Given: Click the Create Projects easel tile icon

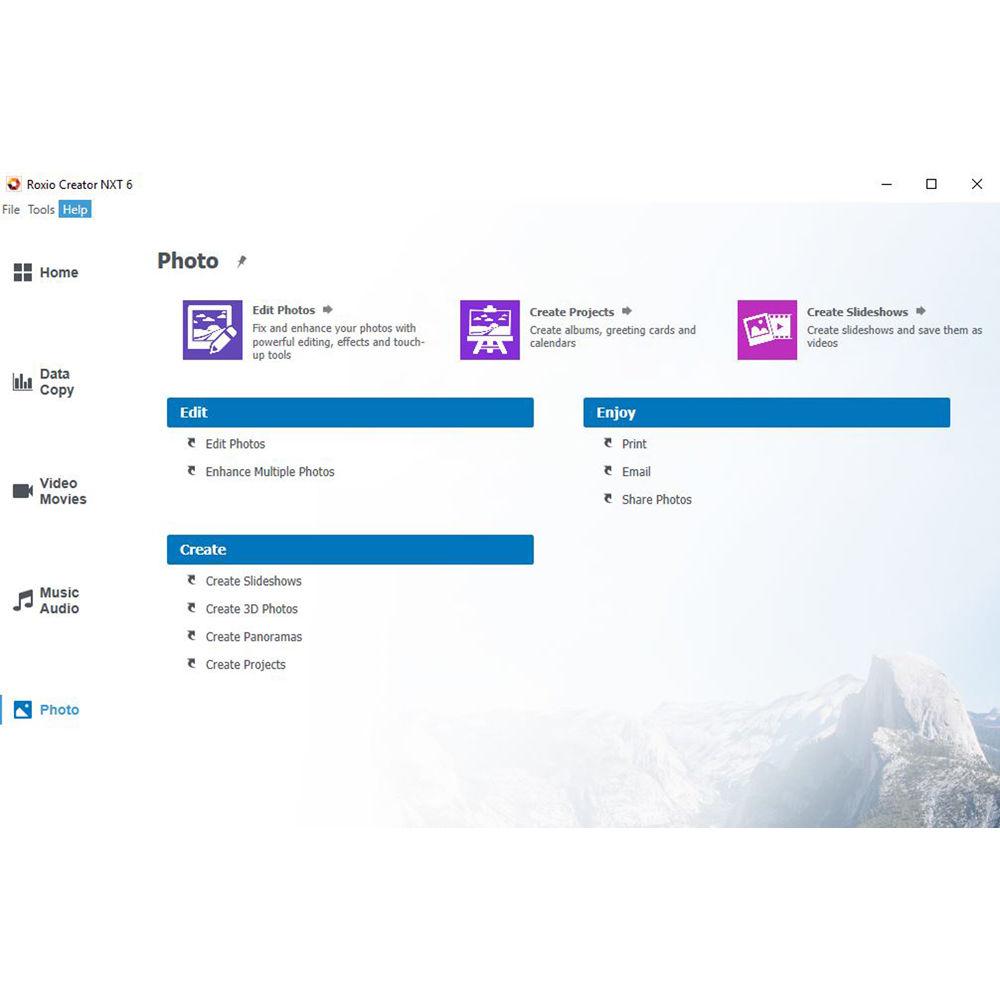Looking at the screenshot, I should point(489,330).
